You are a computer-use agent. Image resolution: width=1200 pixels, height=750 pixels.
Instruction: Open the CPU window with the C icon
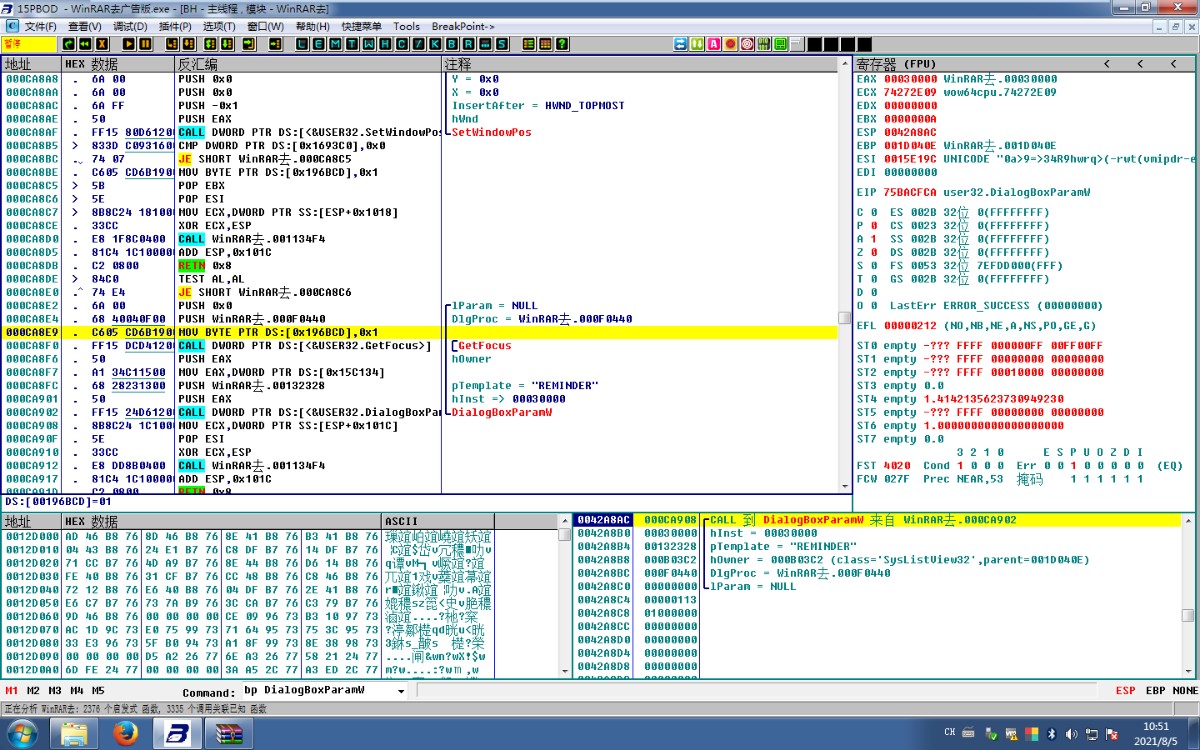point(402,44)
